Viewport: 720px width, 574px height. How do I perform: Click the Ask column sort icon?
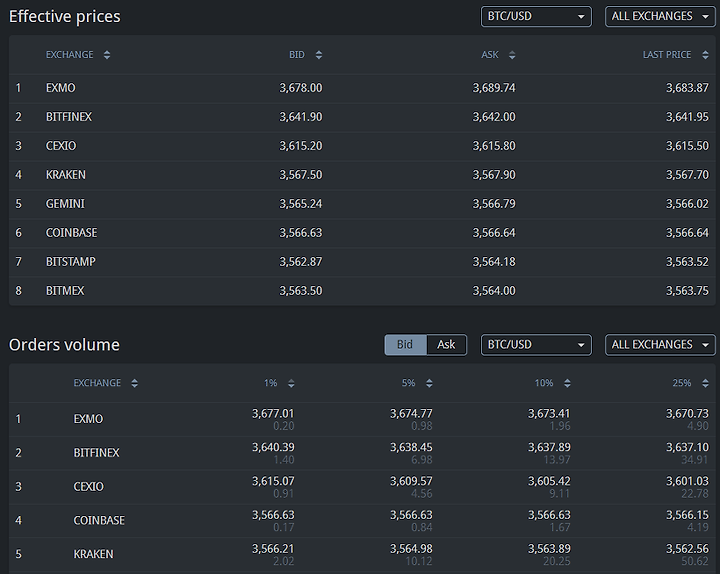click(512, 55)
